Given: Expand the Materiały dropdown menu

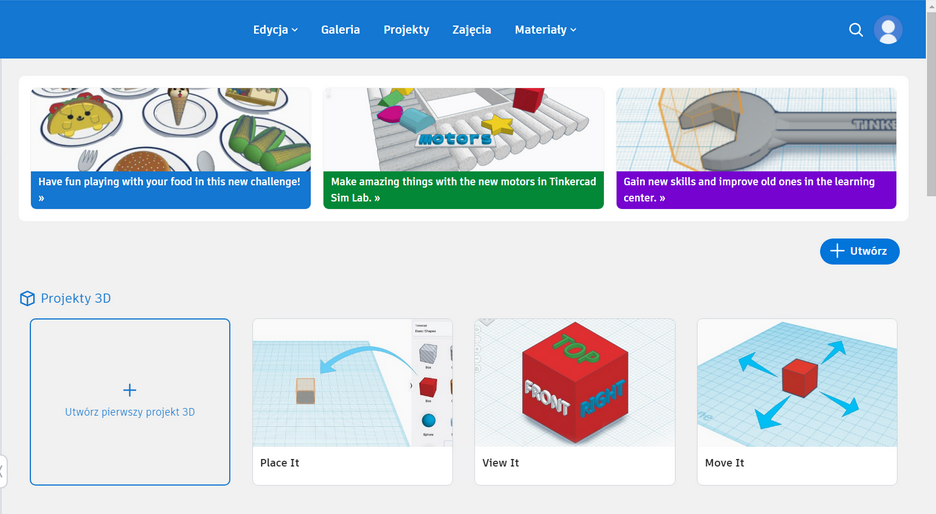Looking at the screenshot, I should pos(546,30).
